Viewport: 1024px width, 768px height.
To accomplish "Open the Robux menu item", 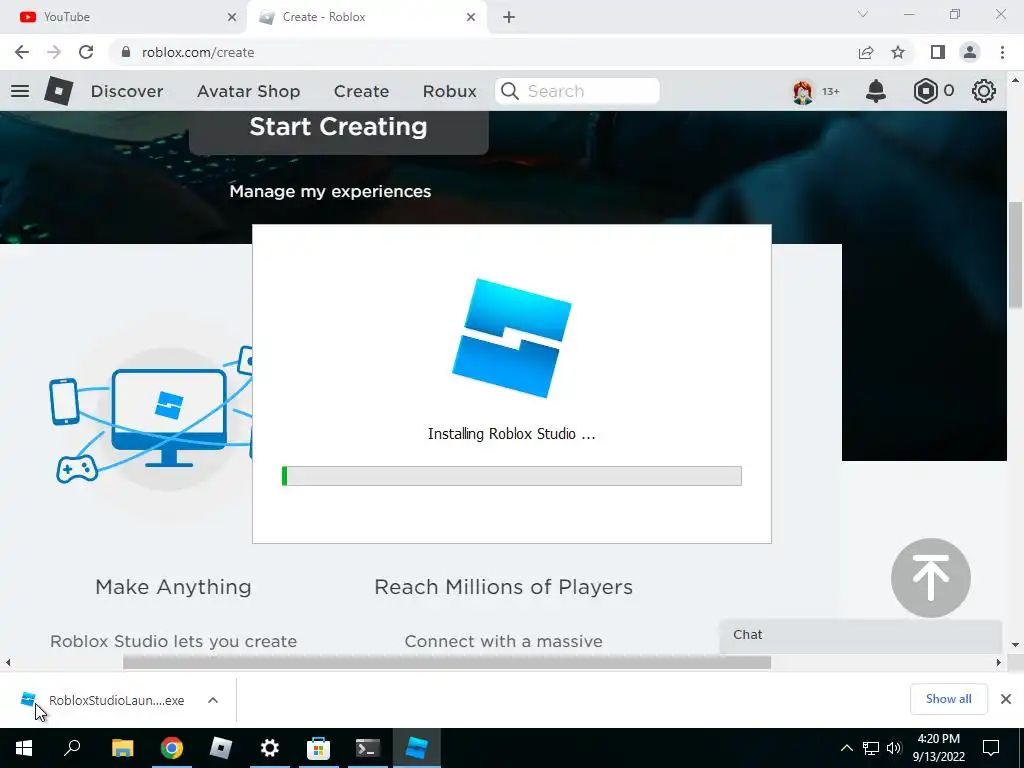I will pos(449,91).
